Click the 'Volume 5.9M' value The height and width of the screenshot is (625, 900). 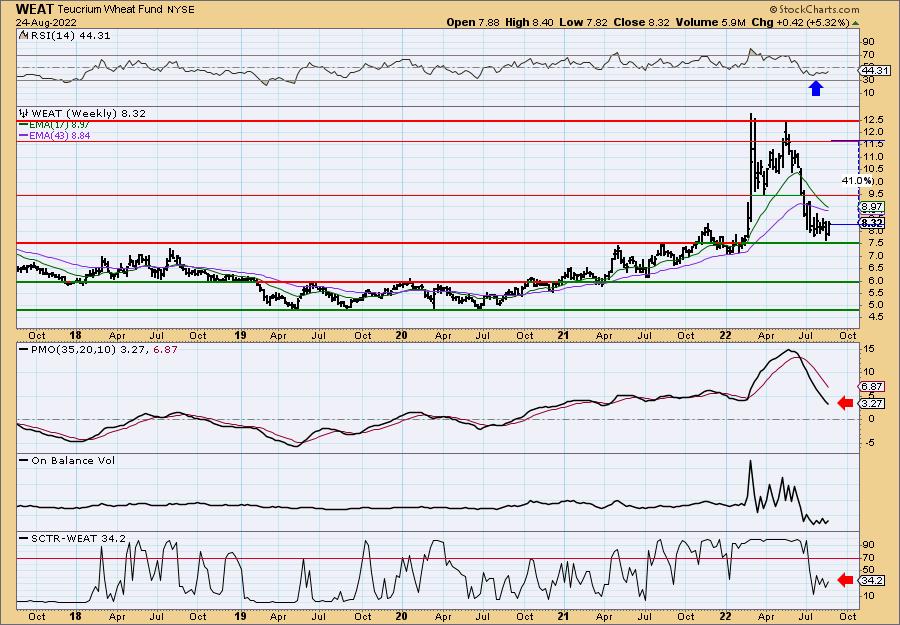(x=711, y=22)
